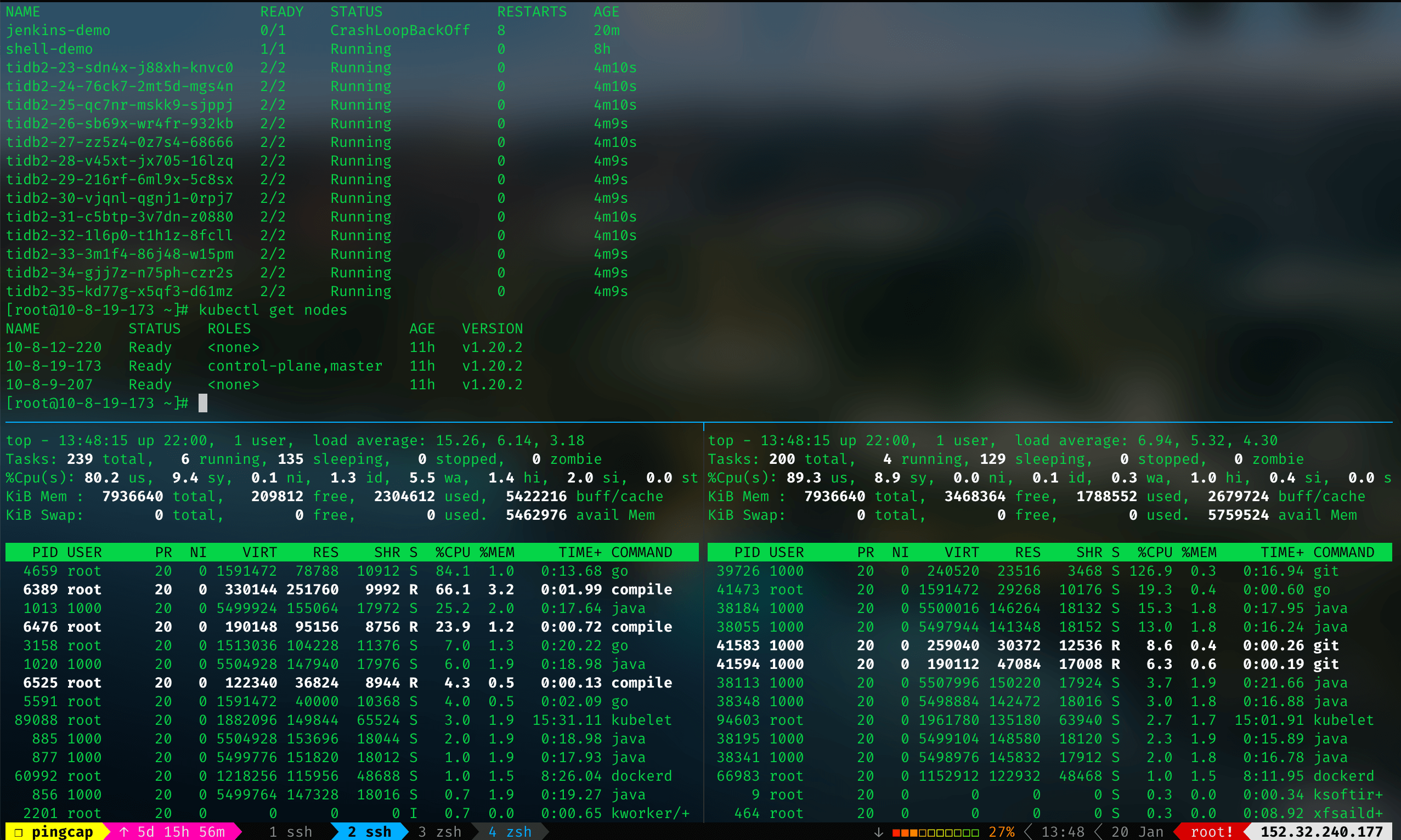Click left pane %CPU column header
The height and width of the screenshot is (840, 1401).
coord(453,552)
